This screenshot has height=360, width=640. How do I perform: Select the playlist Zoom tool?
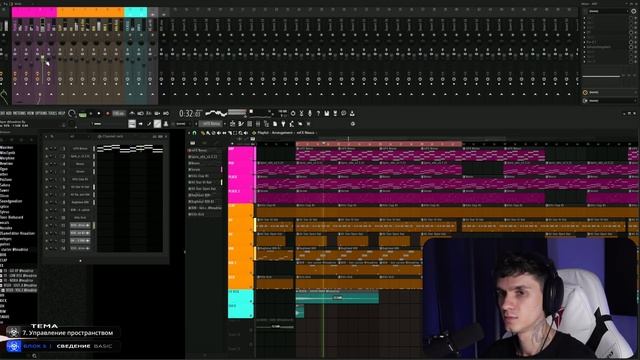point(240,133)
